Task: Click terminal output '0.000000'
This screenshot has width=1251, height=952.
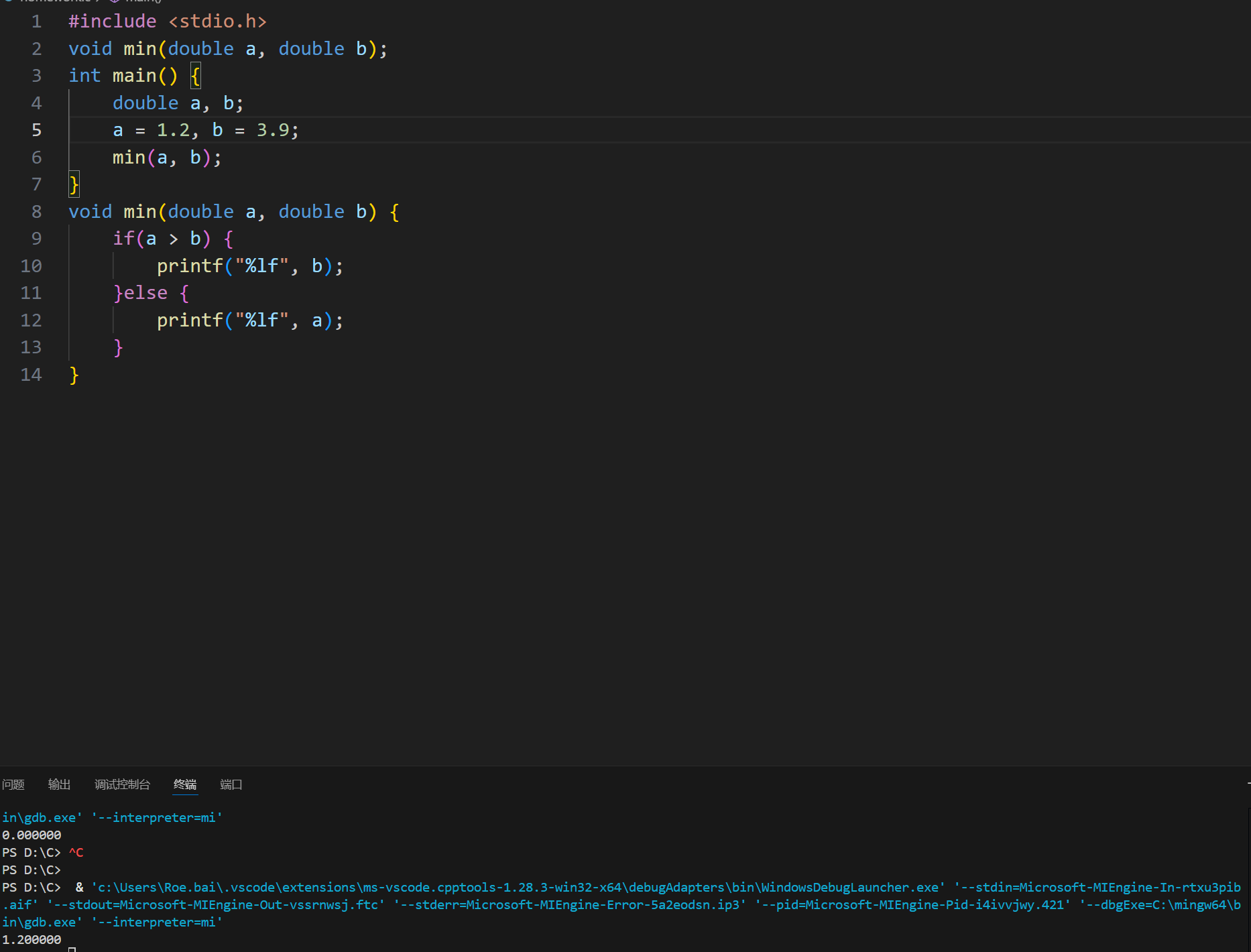Action: (32, 835)
